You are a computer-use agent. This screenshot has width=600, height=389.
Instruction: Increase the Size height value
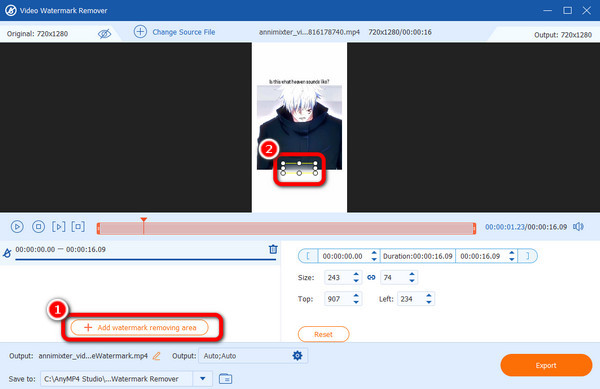pyautogui.click(x=412, y=274)
